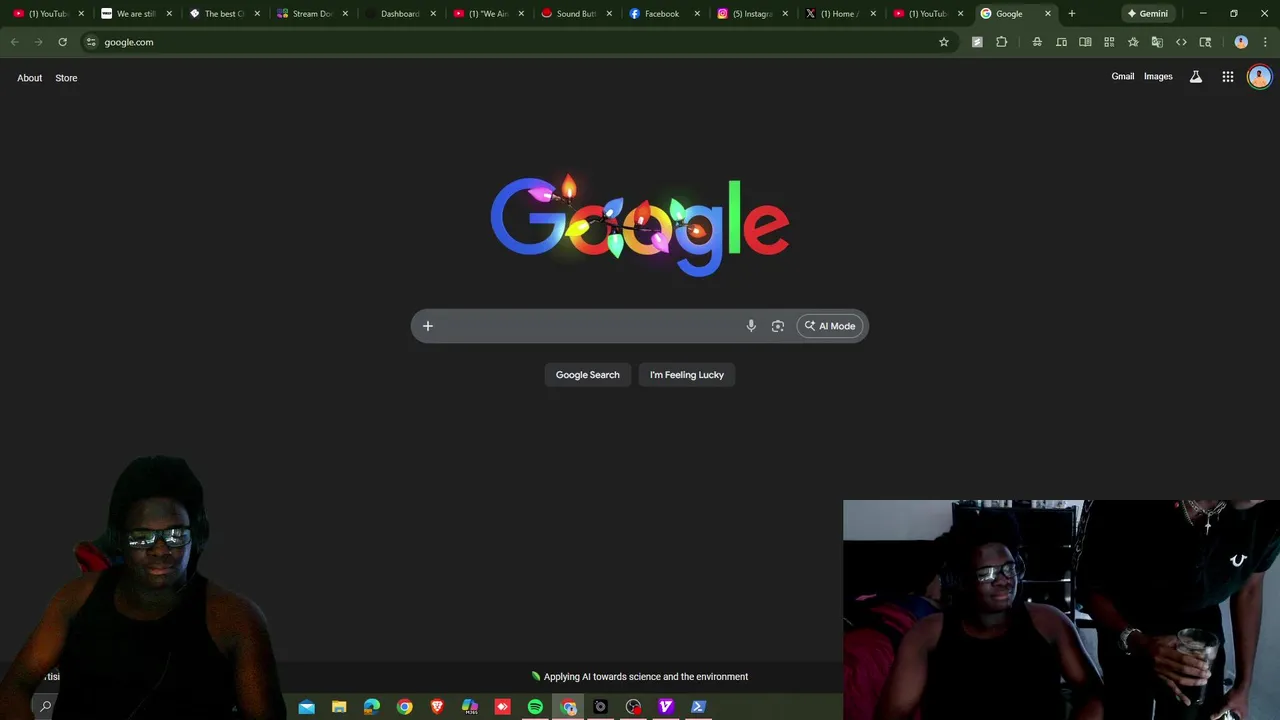Open Spotify from the taskbar
This screenshot has height=720, width=1280.
coord(536,707)
